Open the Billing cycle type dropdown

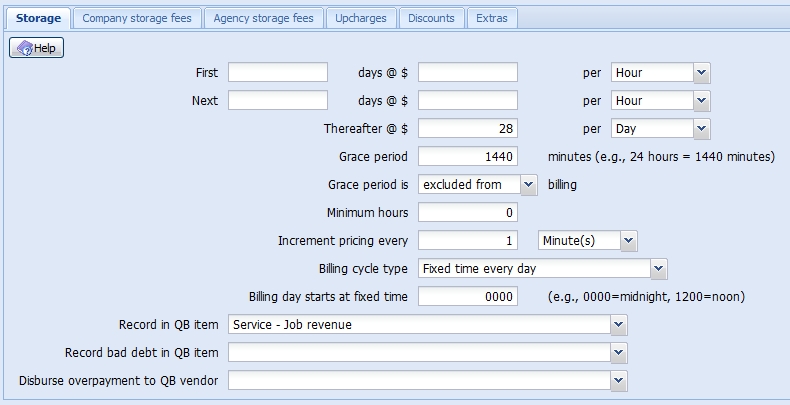[x=658, y=268]
